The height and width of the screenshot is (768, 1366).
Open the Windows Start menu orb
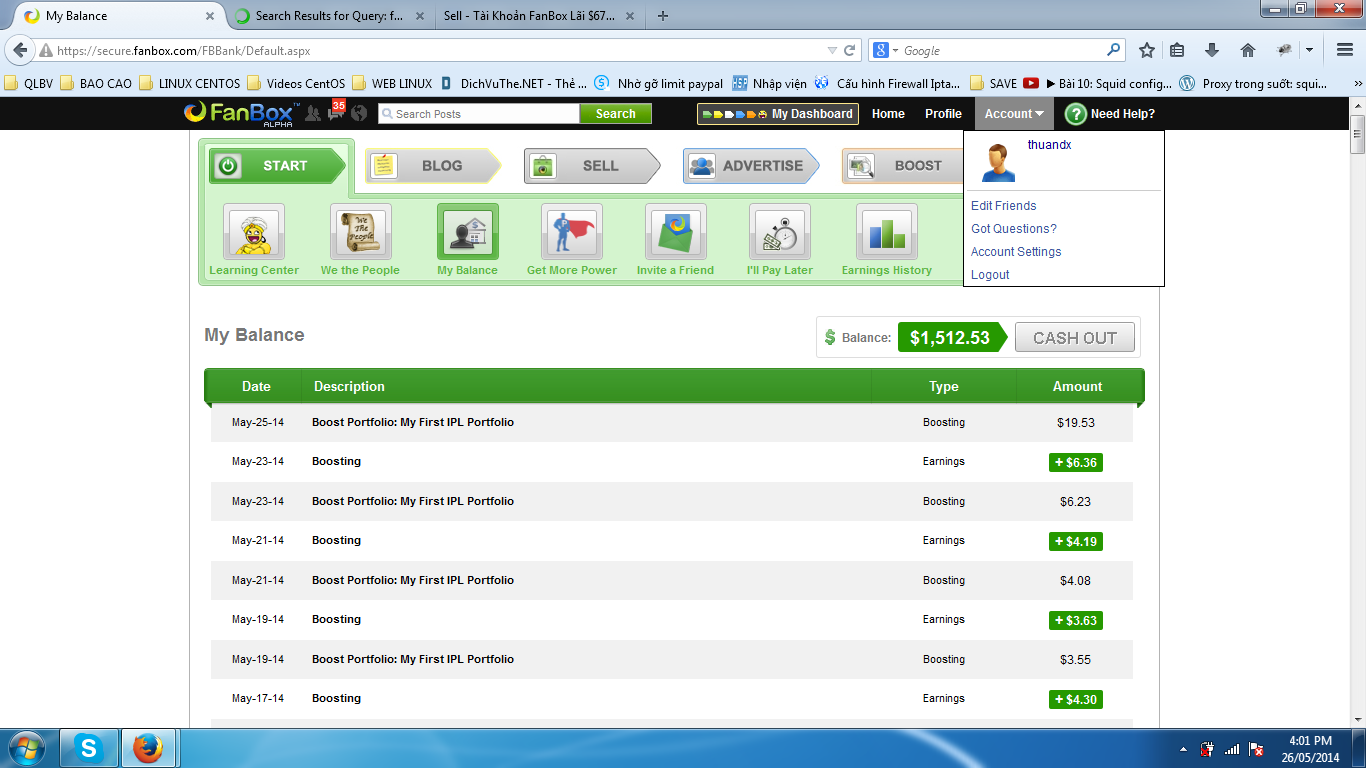[x=26, y=747]
